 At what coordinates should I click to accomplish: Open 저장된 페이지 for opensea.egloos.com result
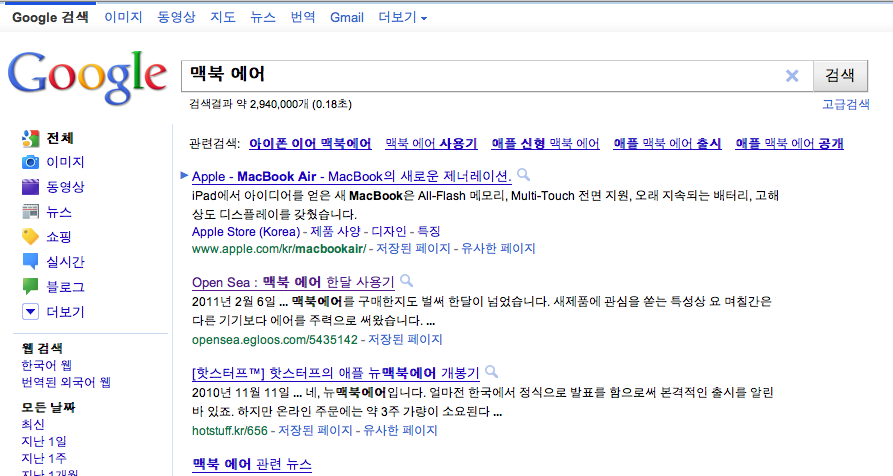click(405, 340)
